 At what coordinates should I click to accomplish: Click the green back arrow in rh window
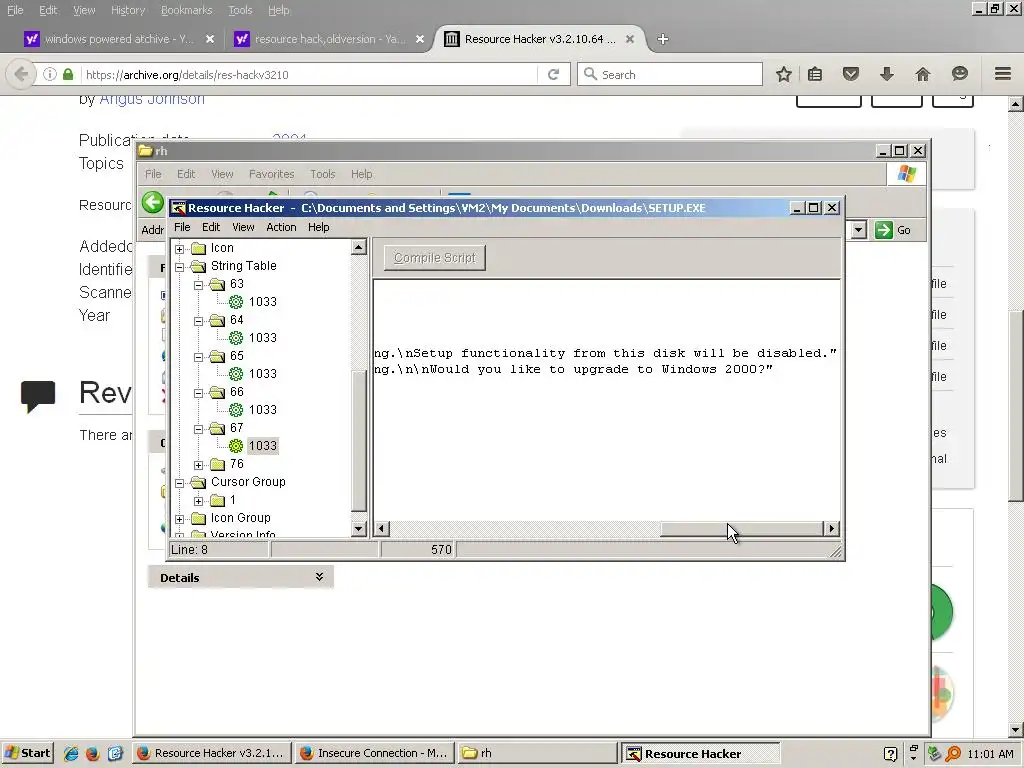click(x=153, y=202)
